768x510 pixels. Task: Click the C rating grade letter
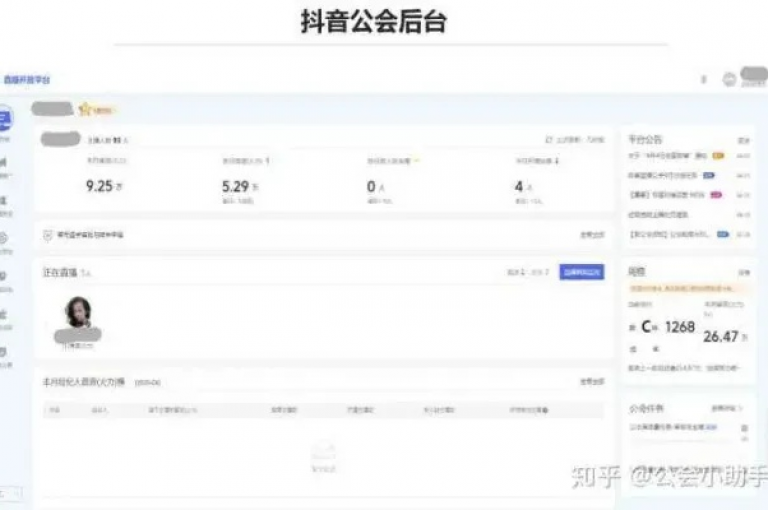647,327
